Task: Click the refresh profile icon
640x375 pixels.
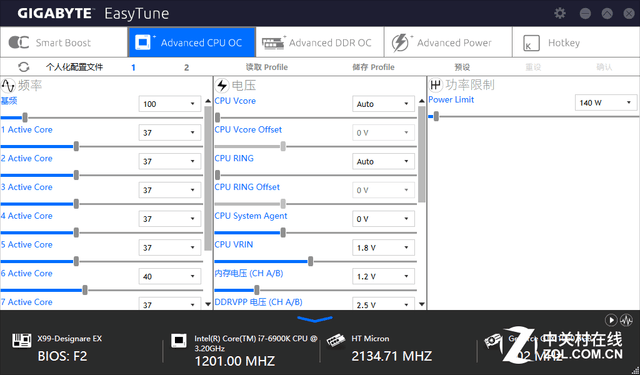Action: point(24,67)
